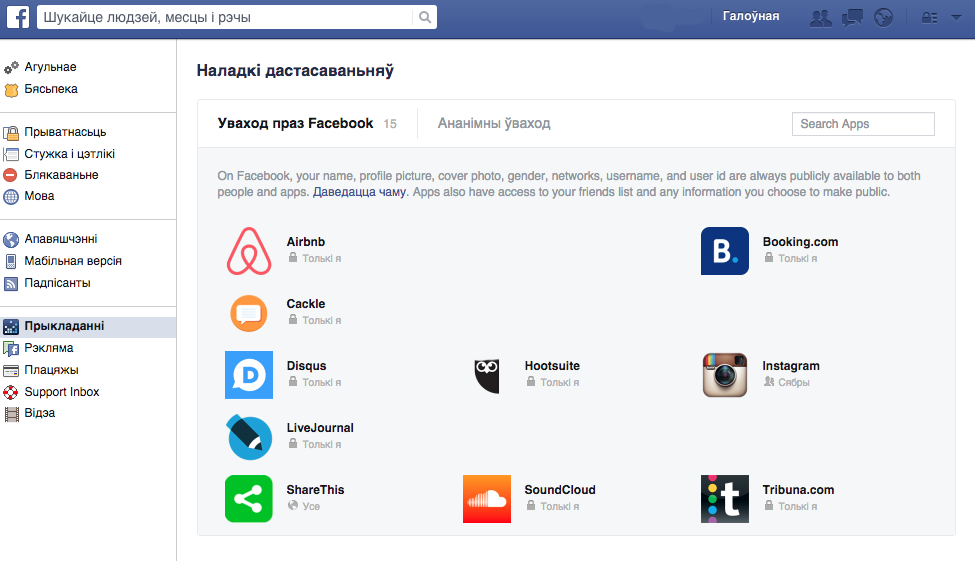This screenshot has width=975, height=561.
Task: Open the notifications globe icon
Action: pyautogui.click(x=884, y=17)
